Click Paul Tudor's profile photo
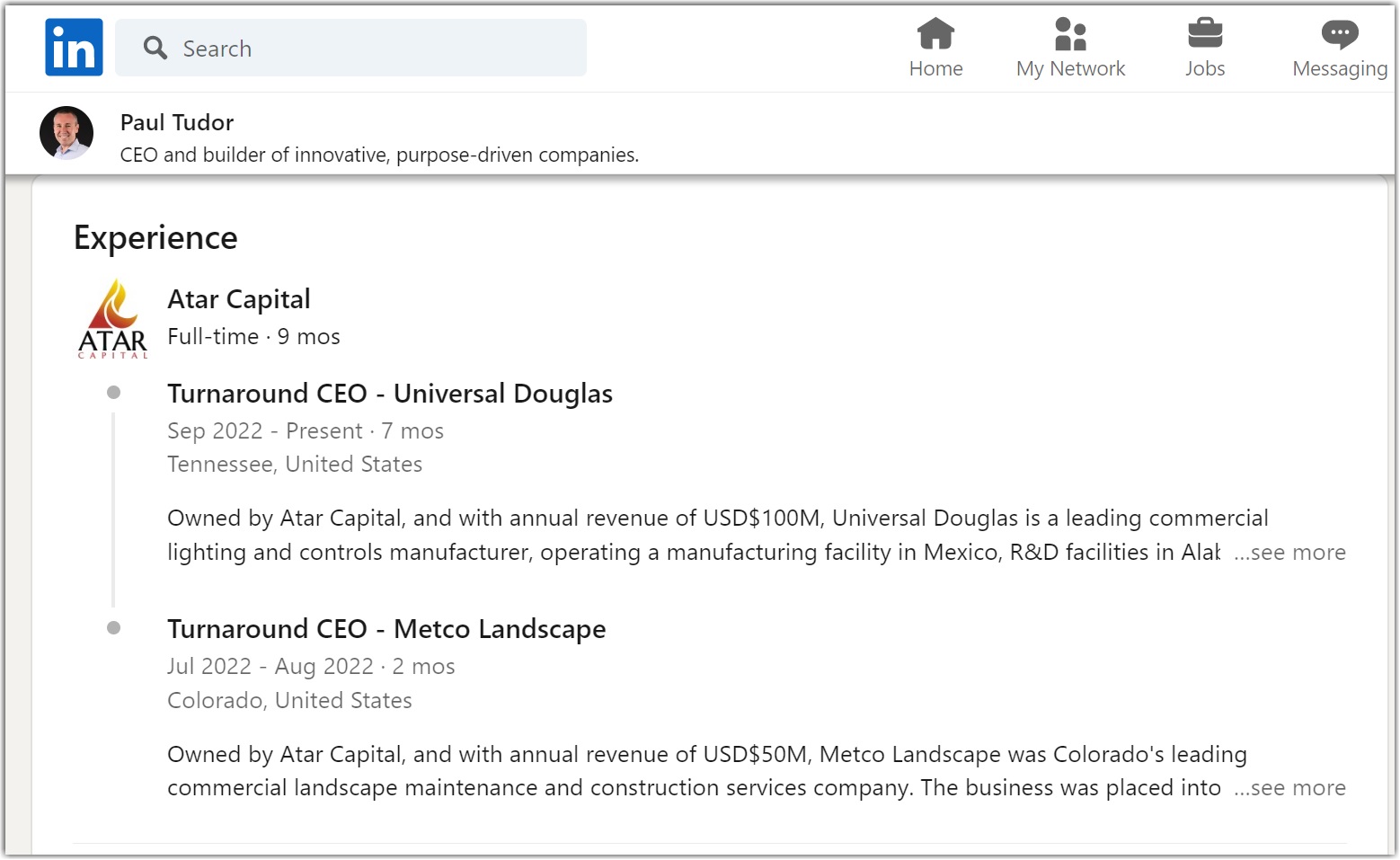Image resolution: width=1400 pixels, height=860 pixels. [x=66, y=133]
